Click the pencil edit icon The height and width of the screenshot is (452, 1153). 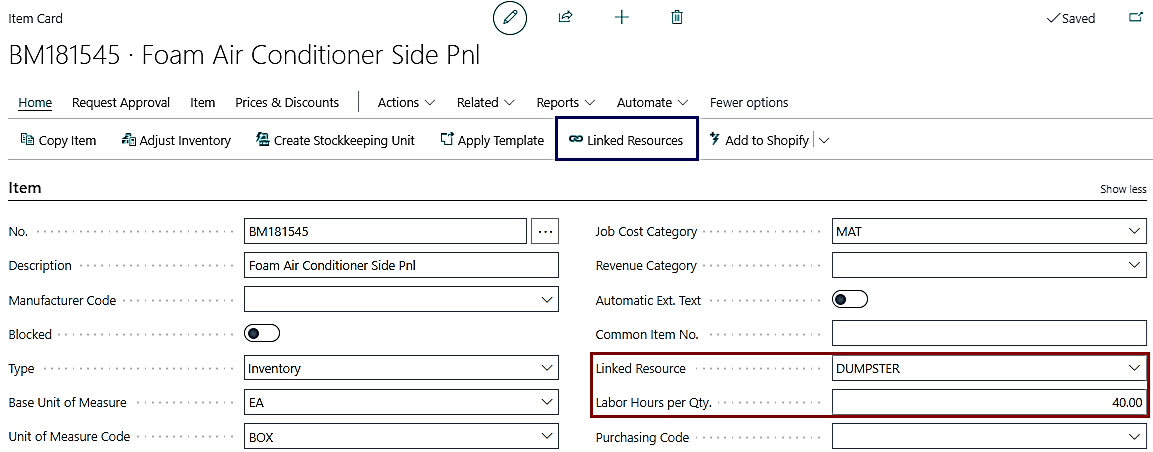510,18
